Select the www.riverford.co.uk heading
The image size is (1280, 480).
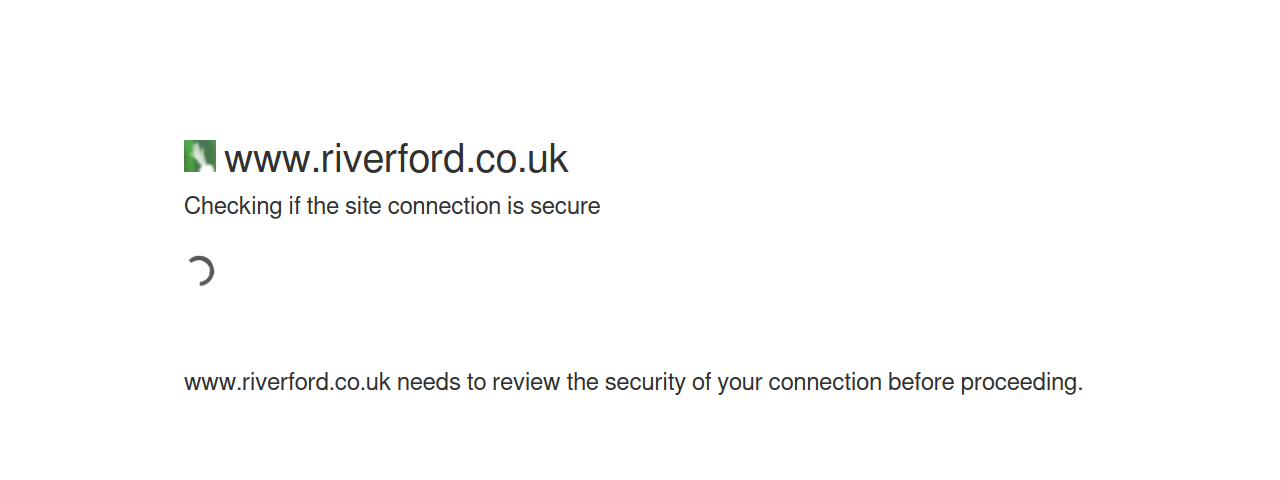[x=396, y=158]
